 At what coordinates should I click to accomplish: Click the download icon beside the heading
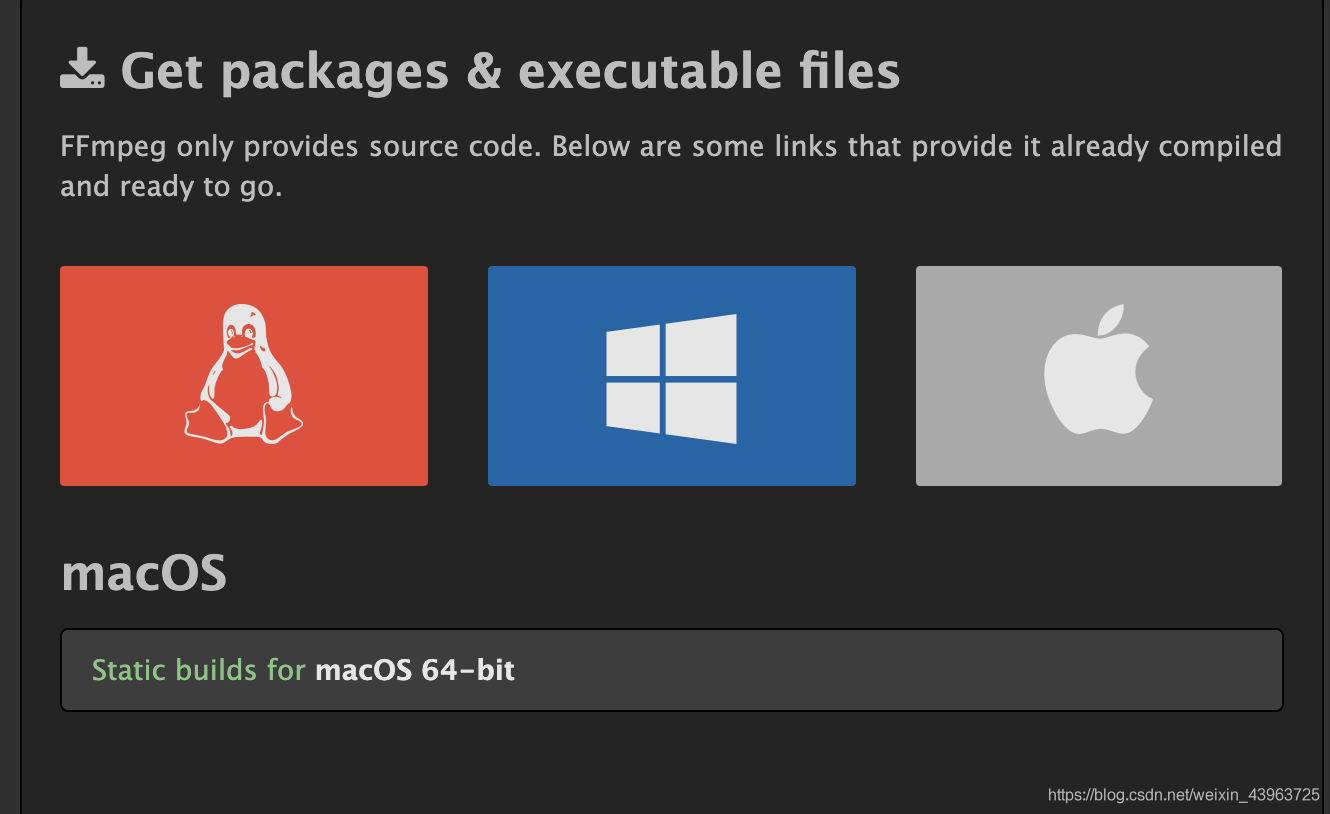(82, 70)
